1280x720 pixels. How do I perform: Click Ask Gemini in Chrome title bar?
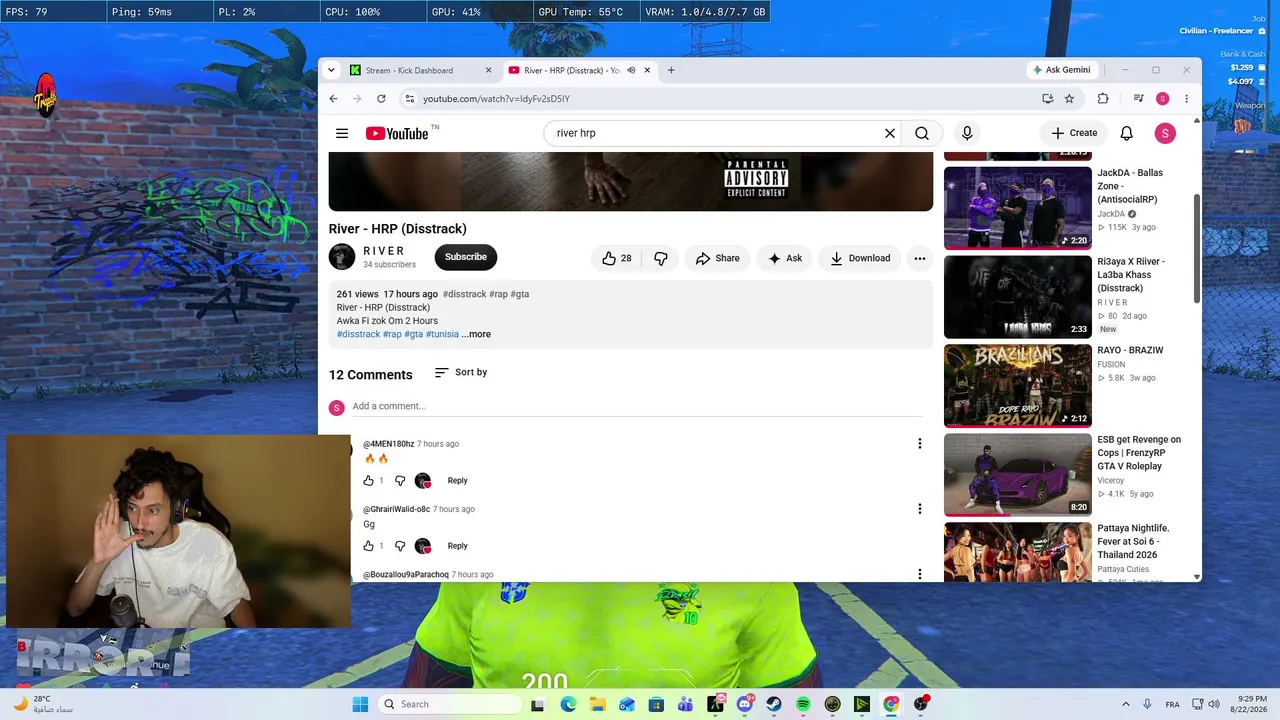tap(1061, 70)
